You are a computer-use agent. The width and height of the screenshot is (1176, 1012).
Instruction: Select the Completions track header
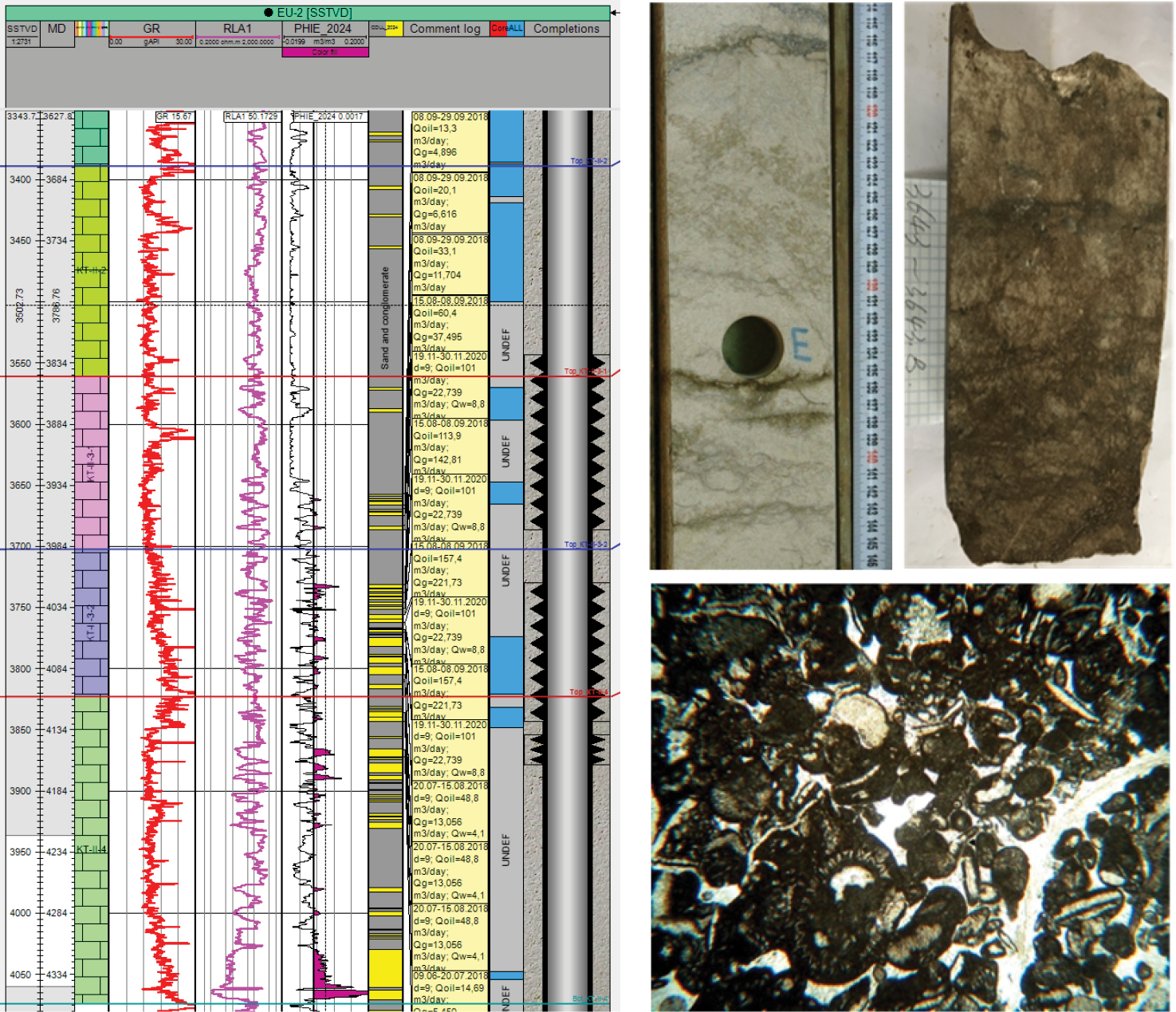click(x=566, y=29)
